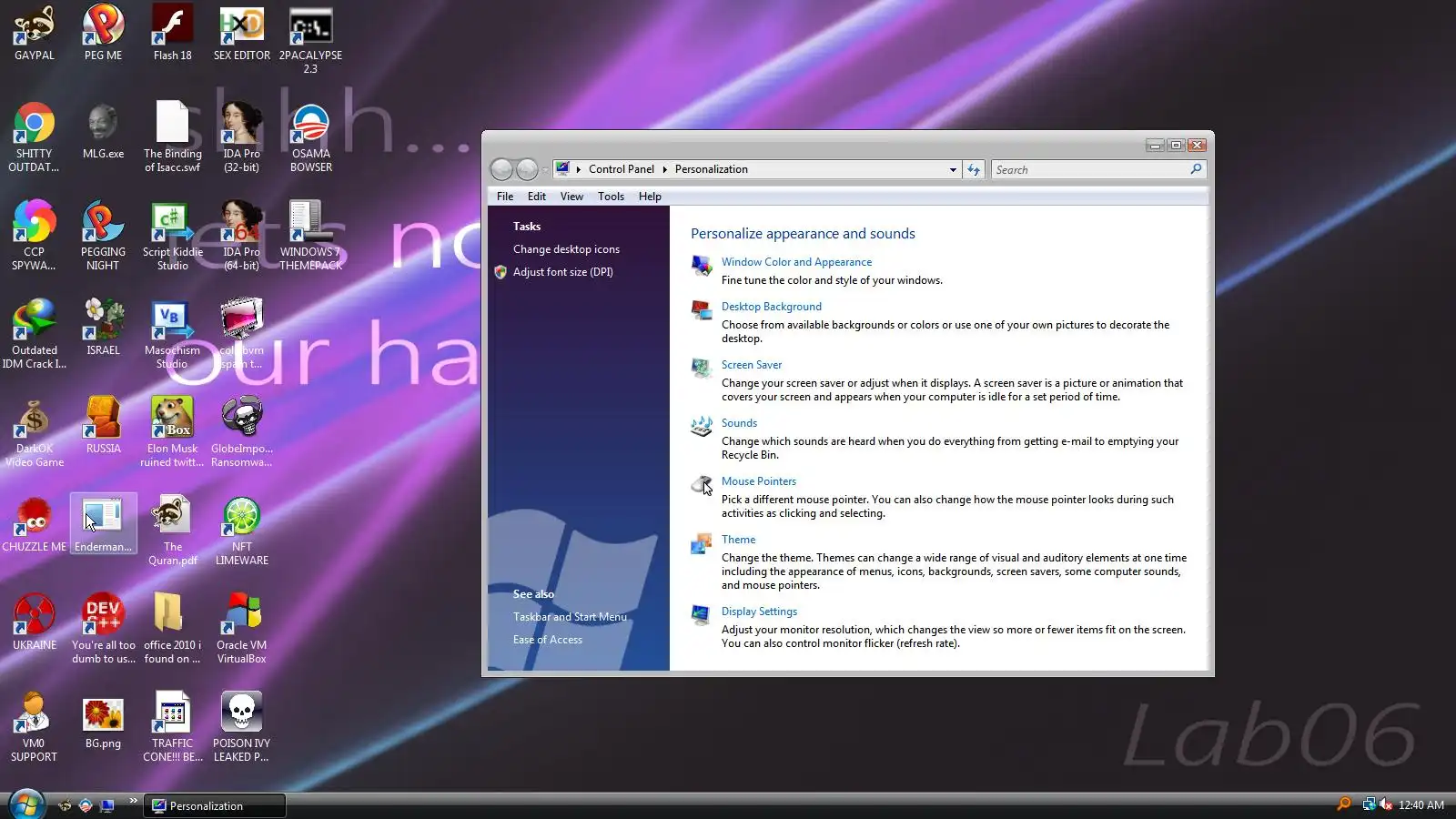This screenshot has height=819, width=1456.
Task: Select the NFT LIMEWARE desktop icon
Action: (241, 531)
